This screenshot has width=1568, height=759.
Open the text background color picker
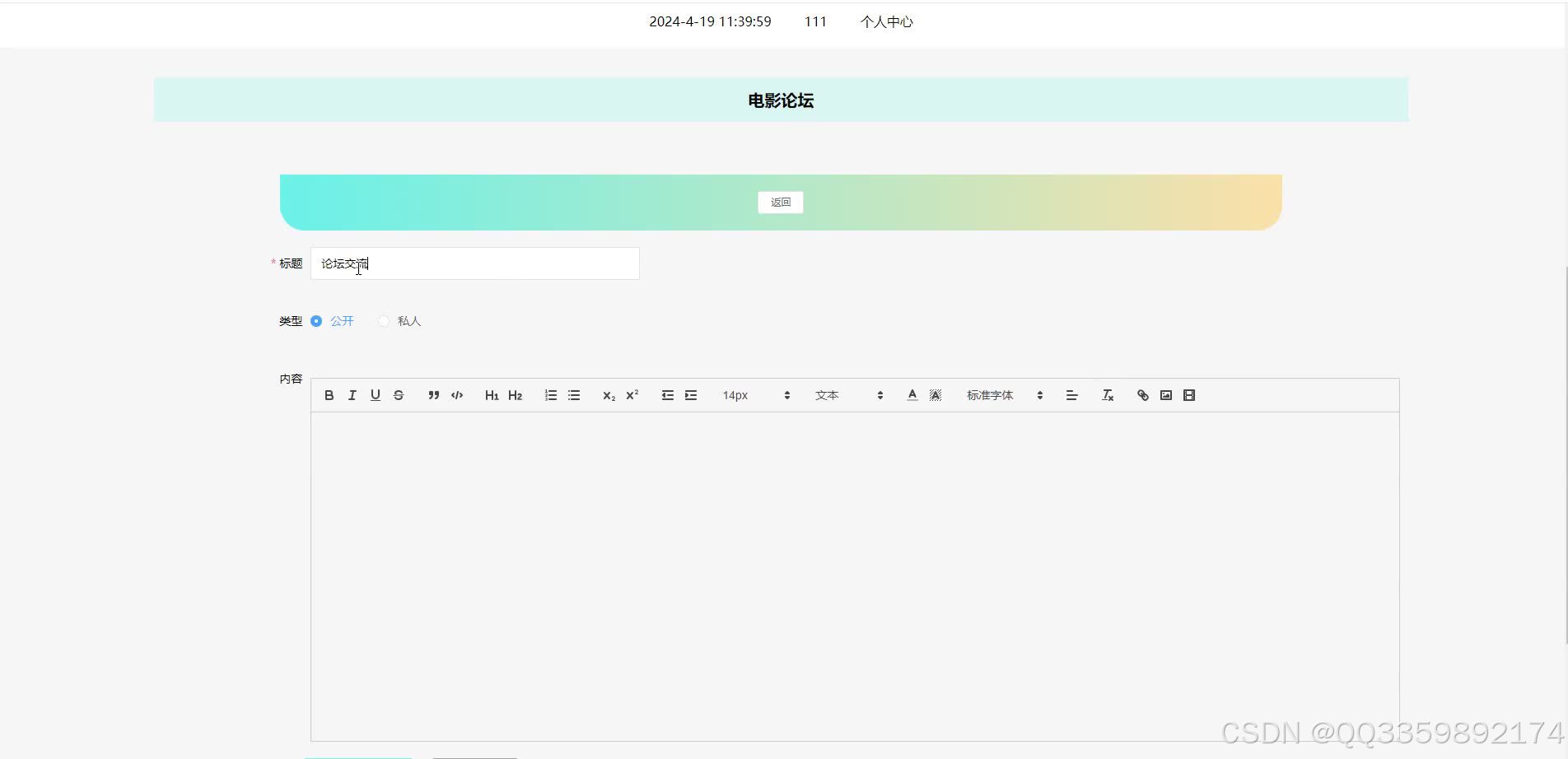point(936,395)
